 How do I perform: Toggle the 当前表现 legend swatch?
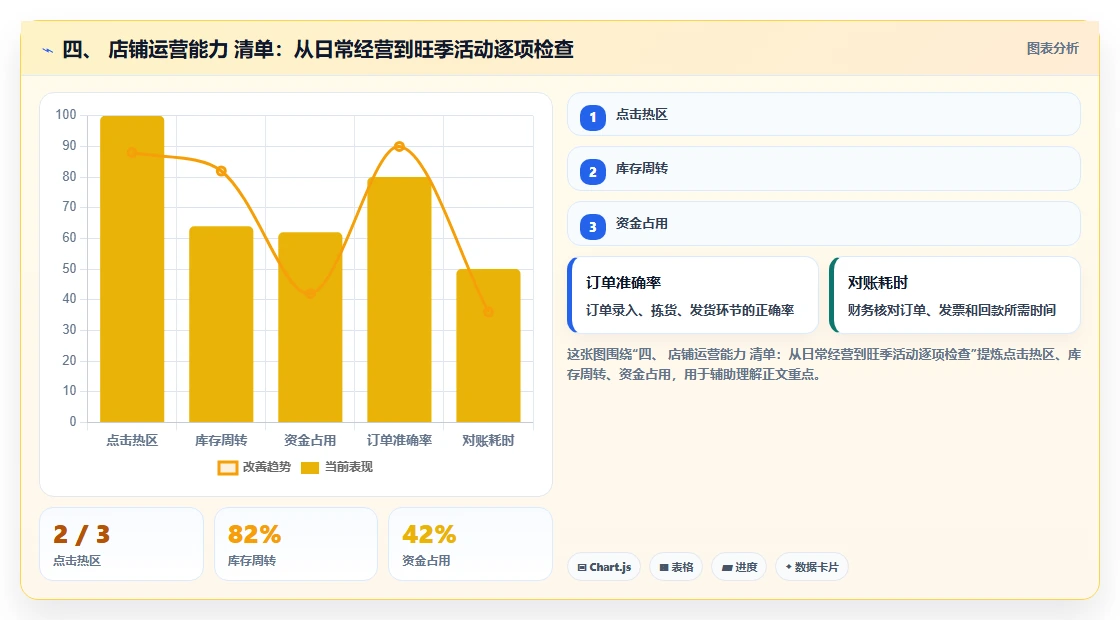pyautogui.click(x=309, y=467)
